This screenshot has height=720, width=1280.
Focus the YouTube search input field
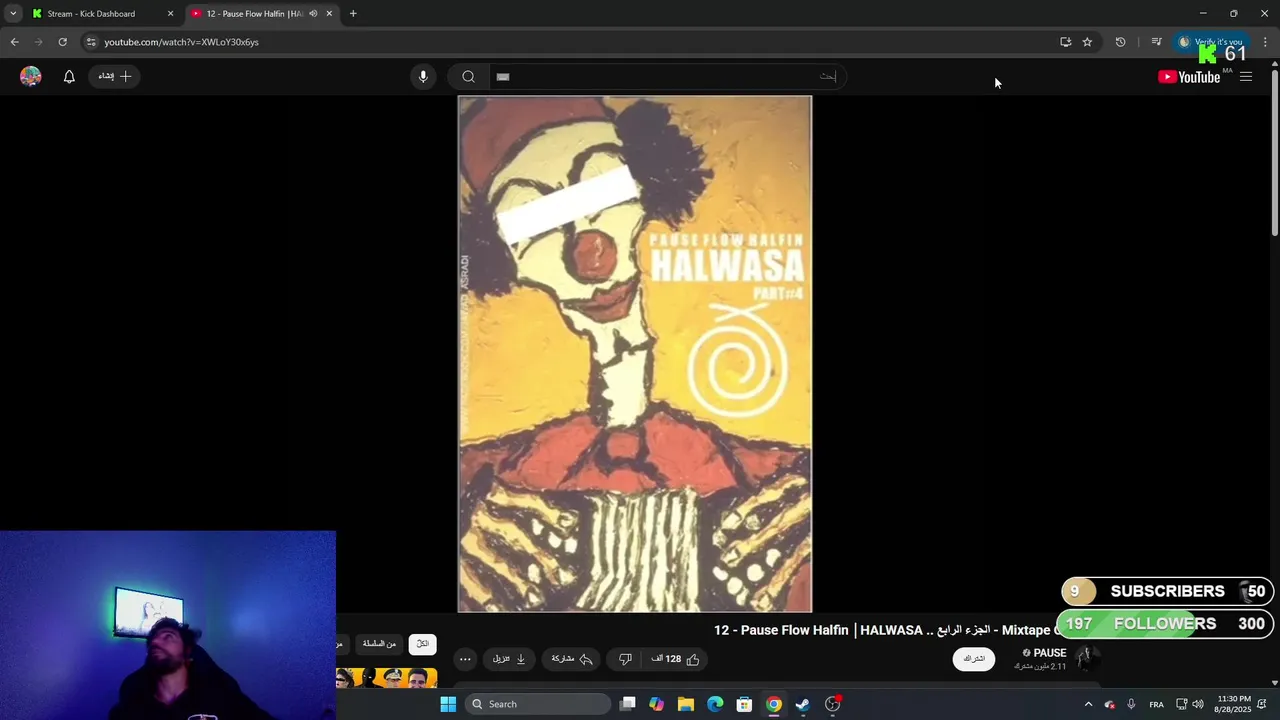[x=667, y=76]
